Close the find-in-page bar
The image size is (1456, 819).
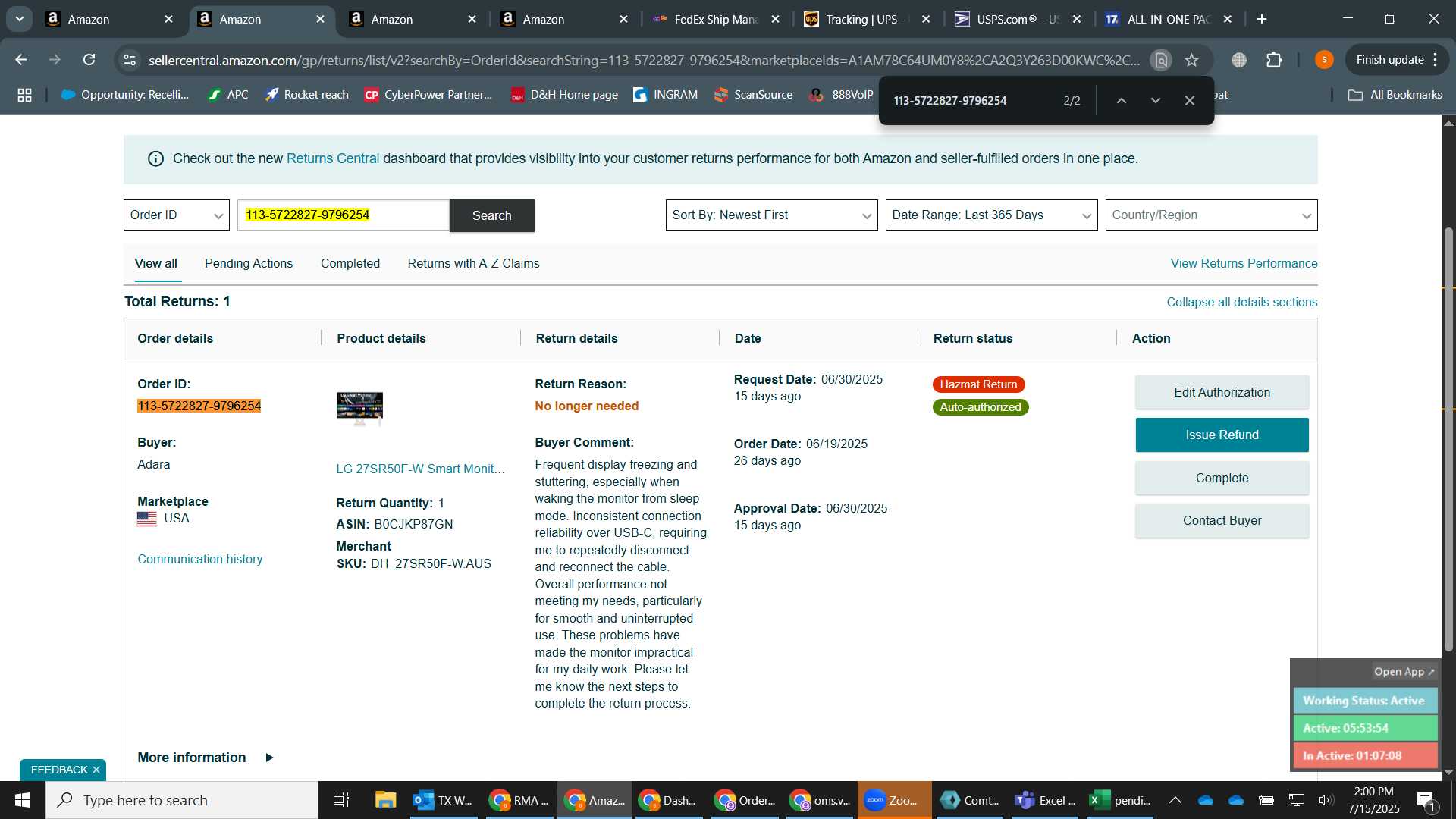pos(1190,100)
